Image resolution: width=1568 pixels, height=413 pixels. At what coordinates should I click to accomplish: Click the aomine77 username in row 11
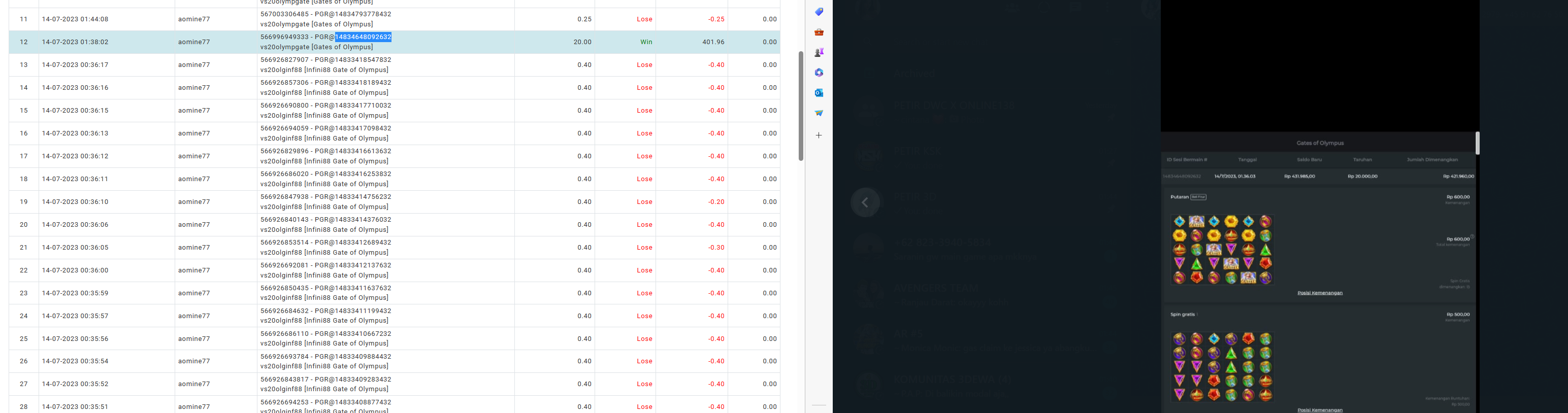click(x=193, y=19)
